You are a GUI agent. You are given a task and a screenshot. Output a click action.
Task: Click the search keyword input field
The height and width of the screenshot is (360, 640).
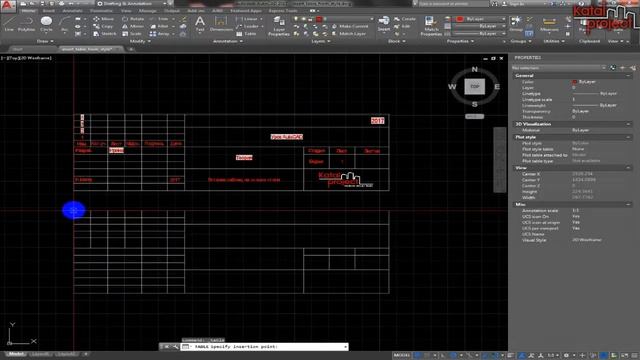click(452, 3)
